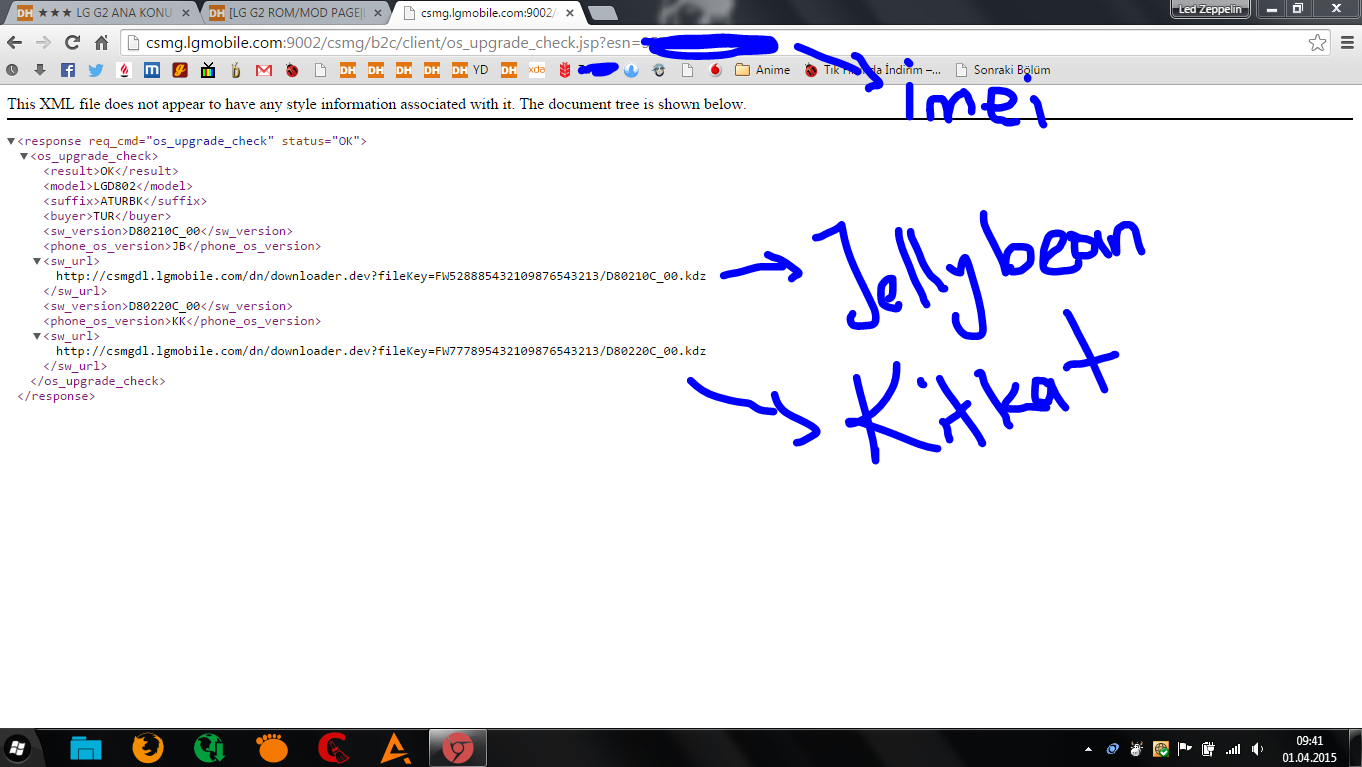Reload the page with the refresh icon
1362x767 pixels.
72,43
